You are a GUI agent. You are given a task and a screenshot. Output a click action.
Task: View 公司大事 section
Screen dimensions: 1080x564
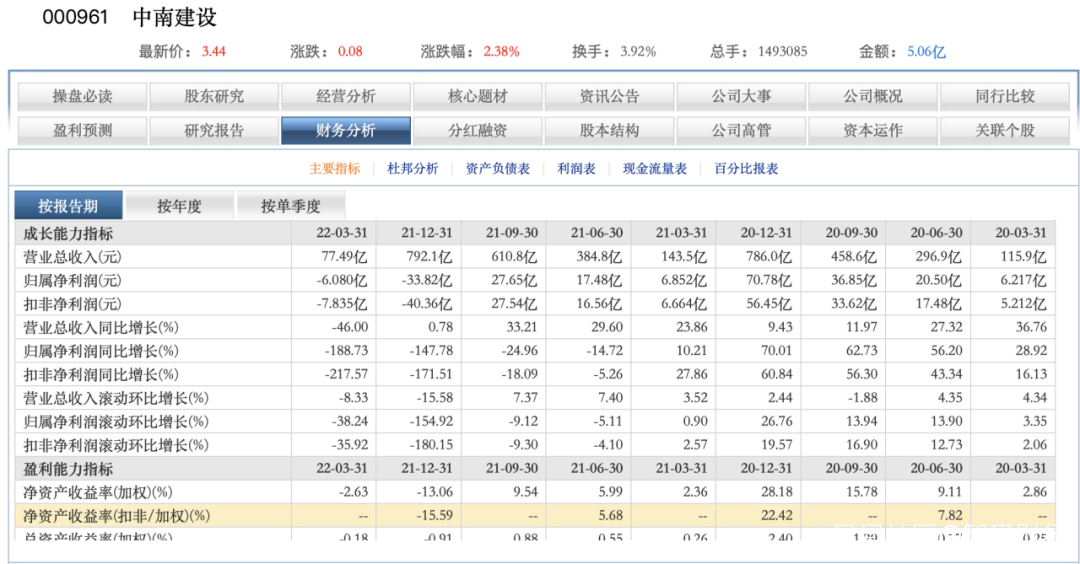(741, 97)
